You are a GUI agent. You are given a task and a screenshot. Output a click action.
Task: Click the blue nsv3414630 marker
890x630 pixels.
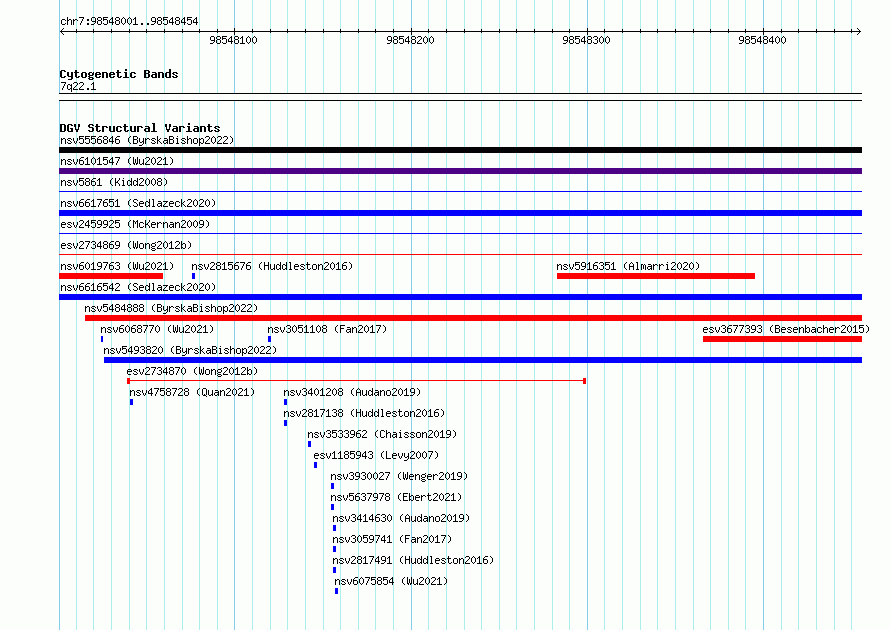point(334,528)
